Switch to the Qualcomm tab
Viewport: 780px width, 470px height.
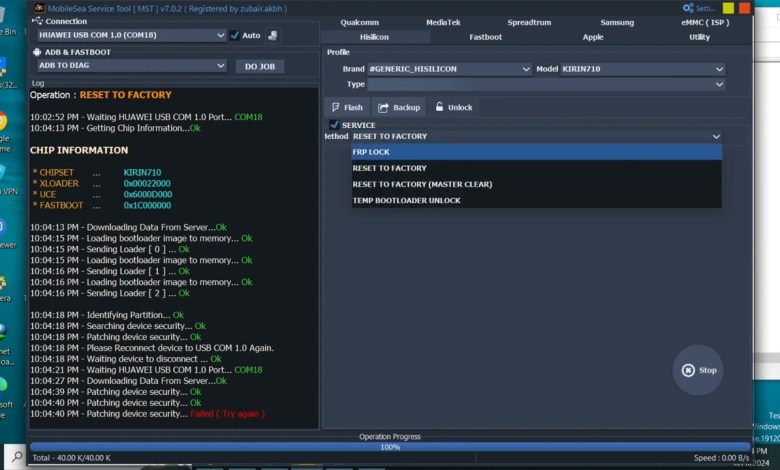(x=359, y=22)
